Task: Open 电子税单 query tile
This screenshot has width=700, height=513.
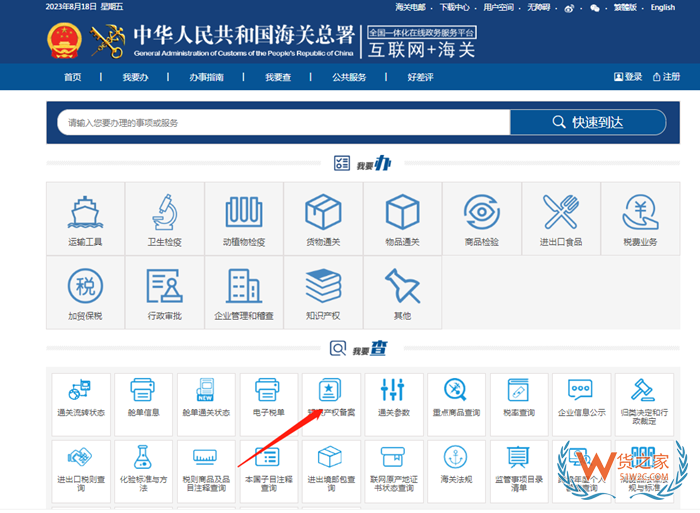Action: coord(268,405)
